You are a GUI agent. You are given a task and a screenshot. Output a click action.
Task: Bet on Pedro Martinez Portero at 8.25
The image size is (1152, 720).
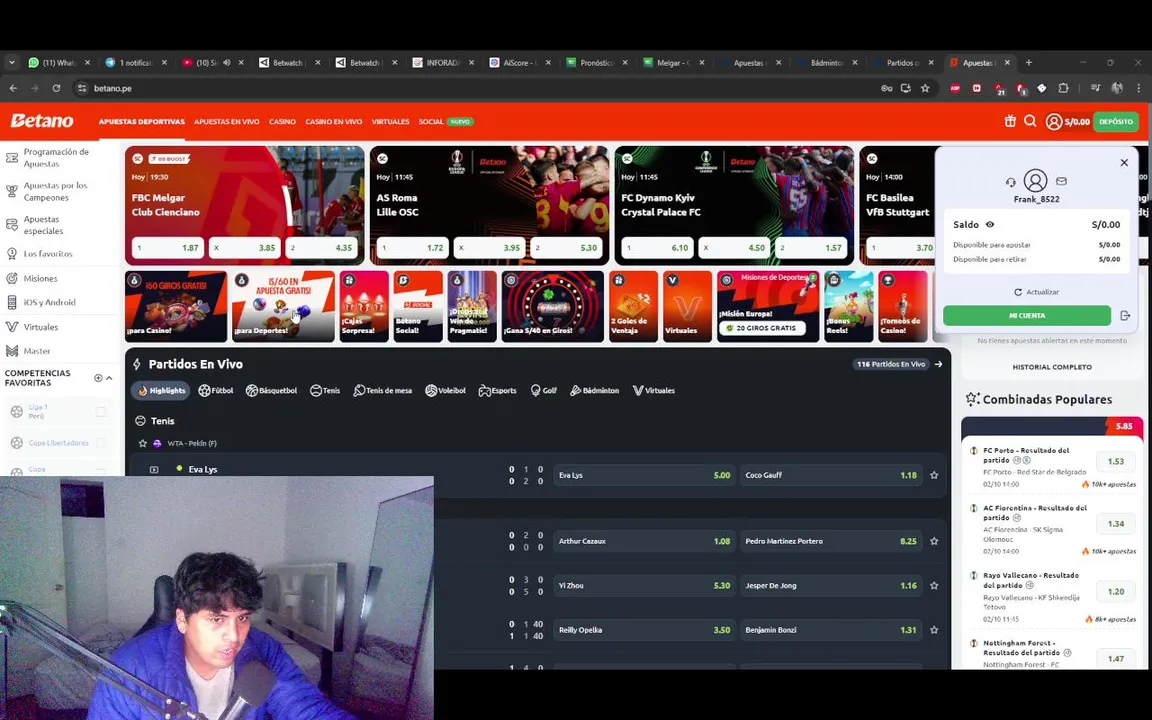point(831,541)
